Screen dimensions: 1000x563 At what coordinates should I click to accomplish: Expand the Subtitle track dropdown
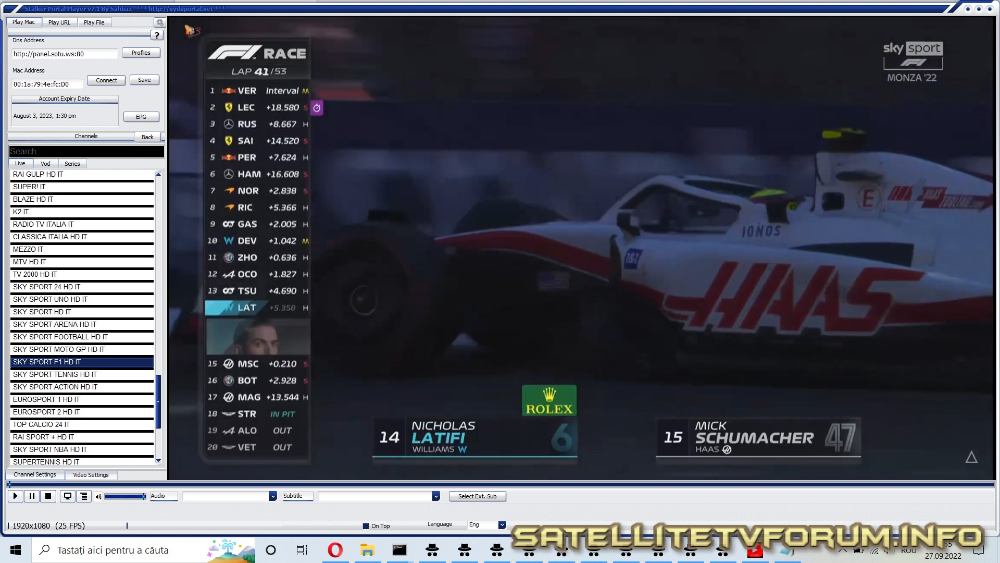[x=436, y=496]
